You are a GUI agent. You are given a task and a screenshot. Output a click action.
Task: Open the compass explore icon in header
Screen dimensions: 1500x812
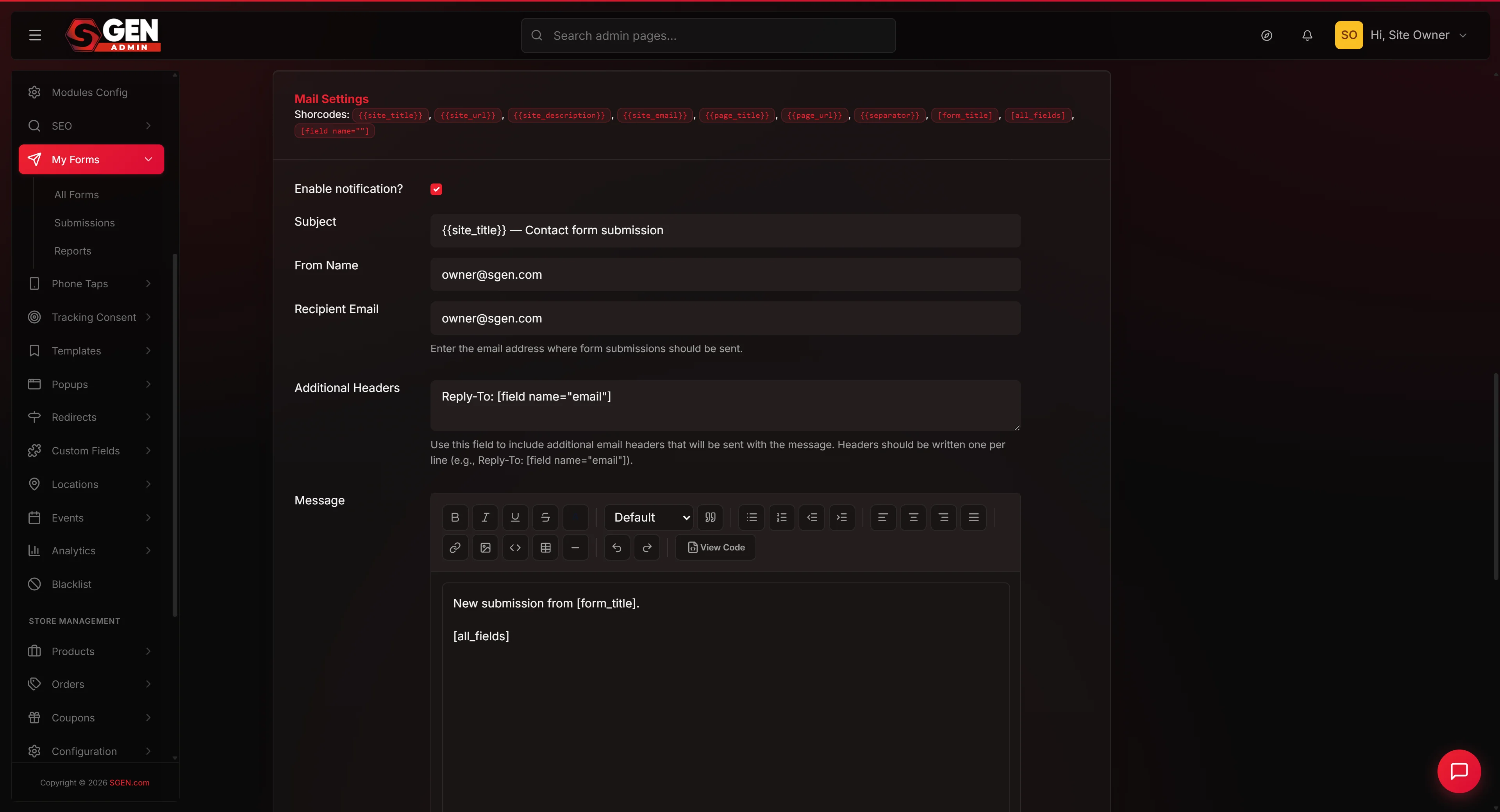coord(1266,36)
